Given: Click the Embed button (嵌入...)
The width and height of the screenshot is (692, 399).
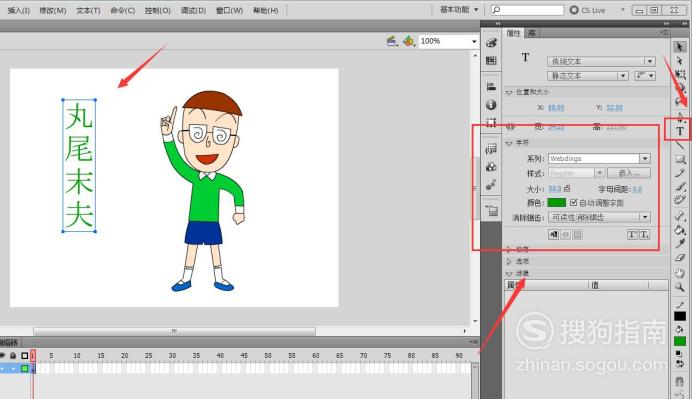Looking at the screenshot, I should click(628, 173).
